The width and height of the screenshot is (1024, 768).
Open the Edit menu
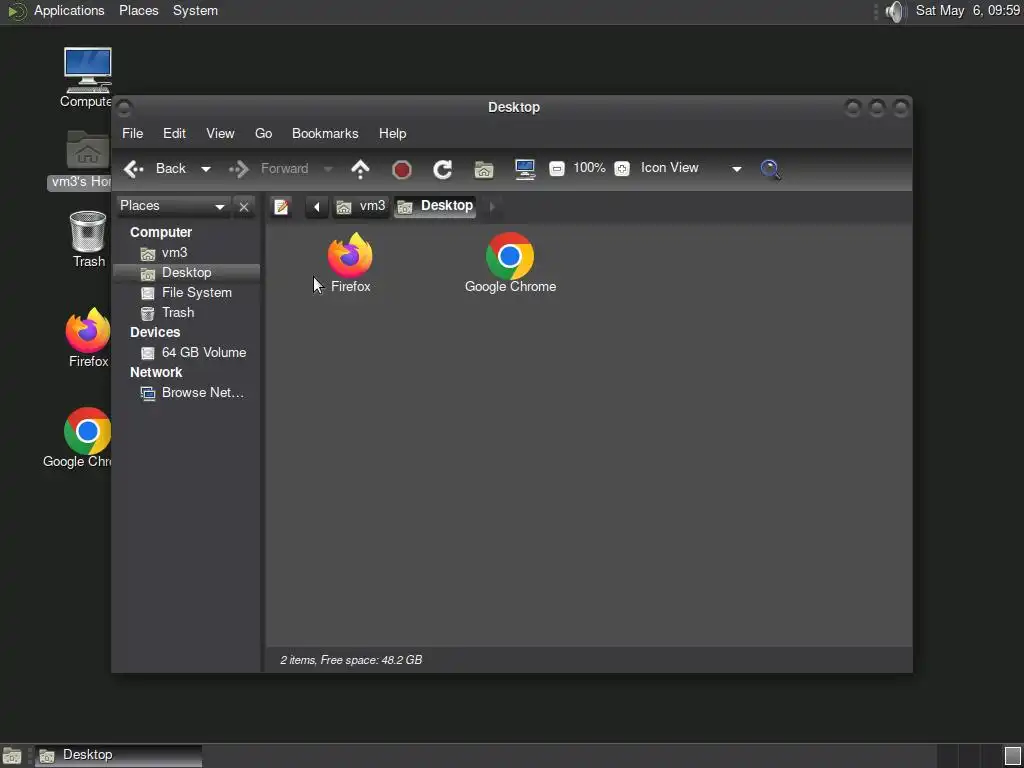click(x=174, y=133)
